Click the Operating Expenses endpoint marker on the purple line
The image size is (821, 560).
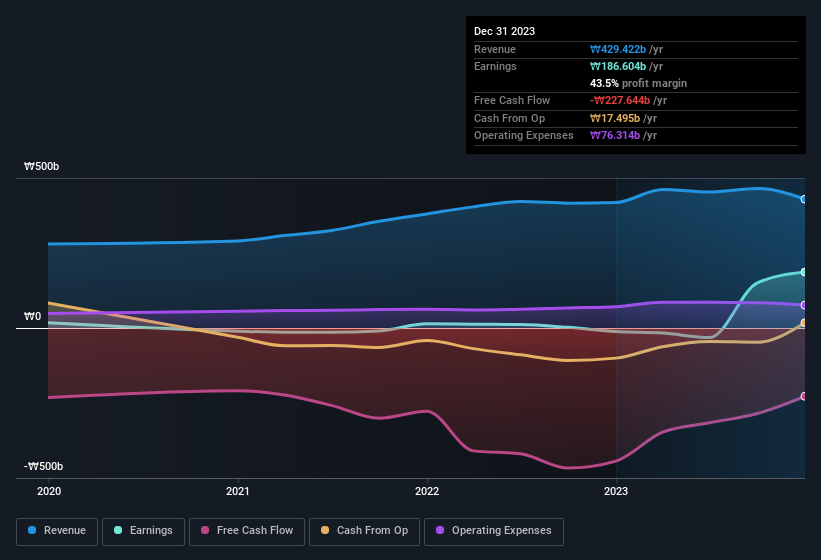(x=804, y=305)
